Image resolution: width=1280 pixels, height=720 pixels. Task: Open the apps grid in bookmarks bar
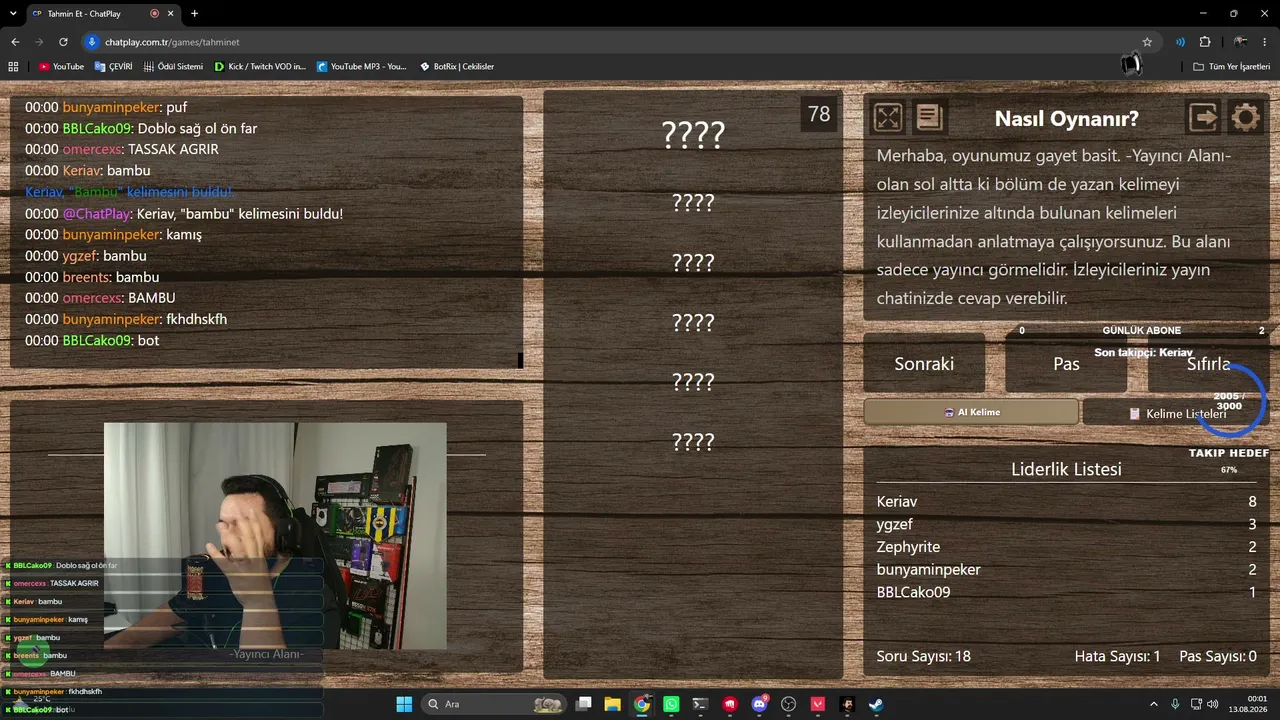click(x=13, y=67)
